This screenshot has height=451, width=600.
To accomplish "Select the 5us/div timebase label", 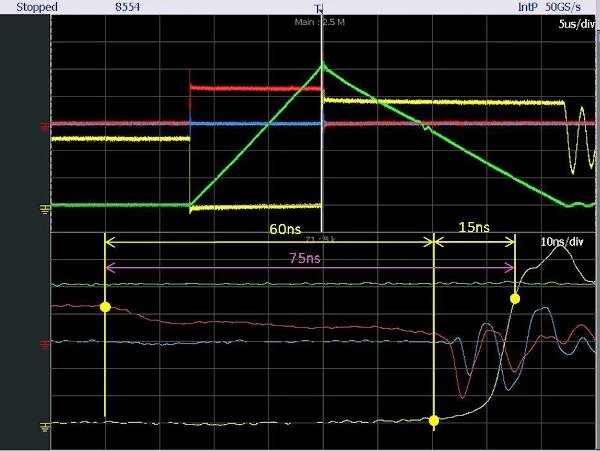I will 575,24.
